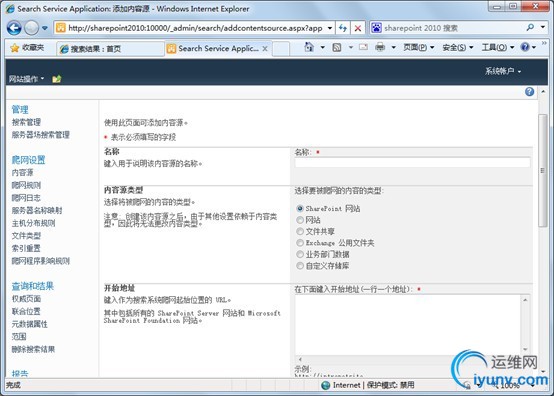This screenshot has height=396, width=554.
Task: Expand the feeds dropdown arrow
Action: (350, 47)
